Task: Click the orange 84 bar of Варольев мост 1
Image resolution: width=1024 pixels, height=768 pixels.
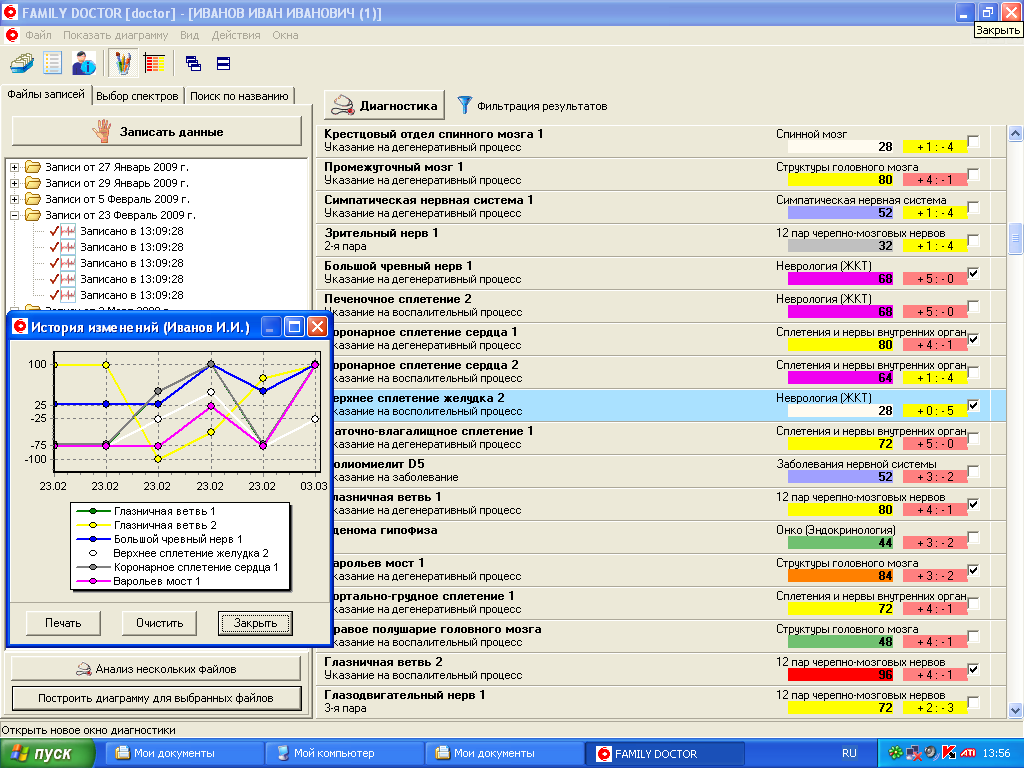Action: click(x=841, y=576)
